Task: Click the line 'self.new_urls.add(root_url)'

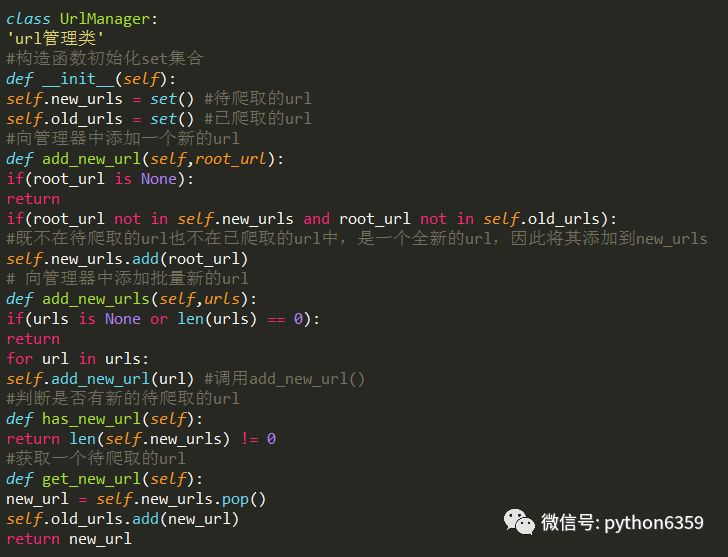Action: (127, 259)
